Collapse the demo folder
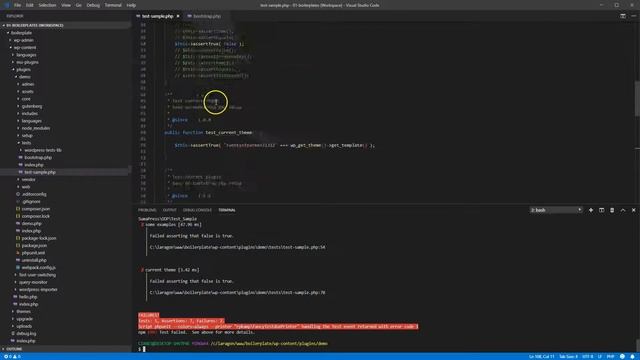 tap(24, 77)
